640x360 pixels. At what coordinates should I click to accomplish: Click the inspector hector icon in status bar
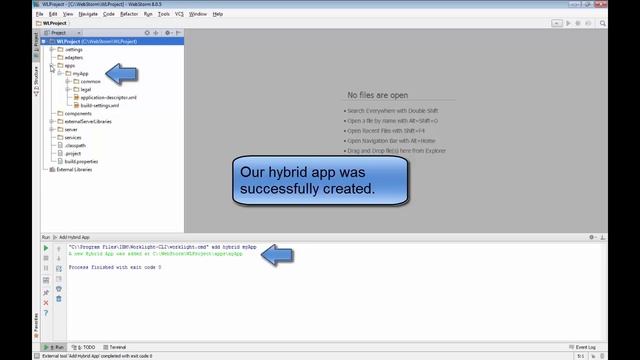point(602,356)
